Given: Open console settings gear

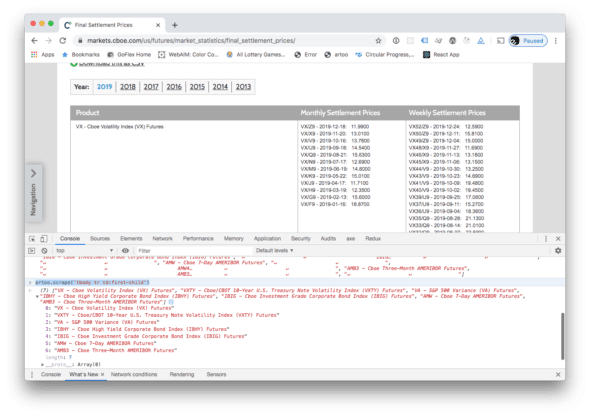Looking at the screenshot, I should point(558,251).
